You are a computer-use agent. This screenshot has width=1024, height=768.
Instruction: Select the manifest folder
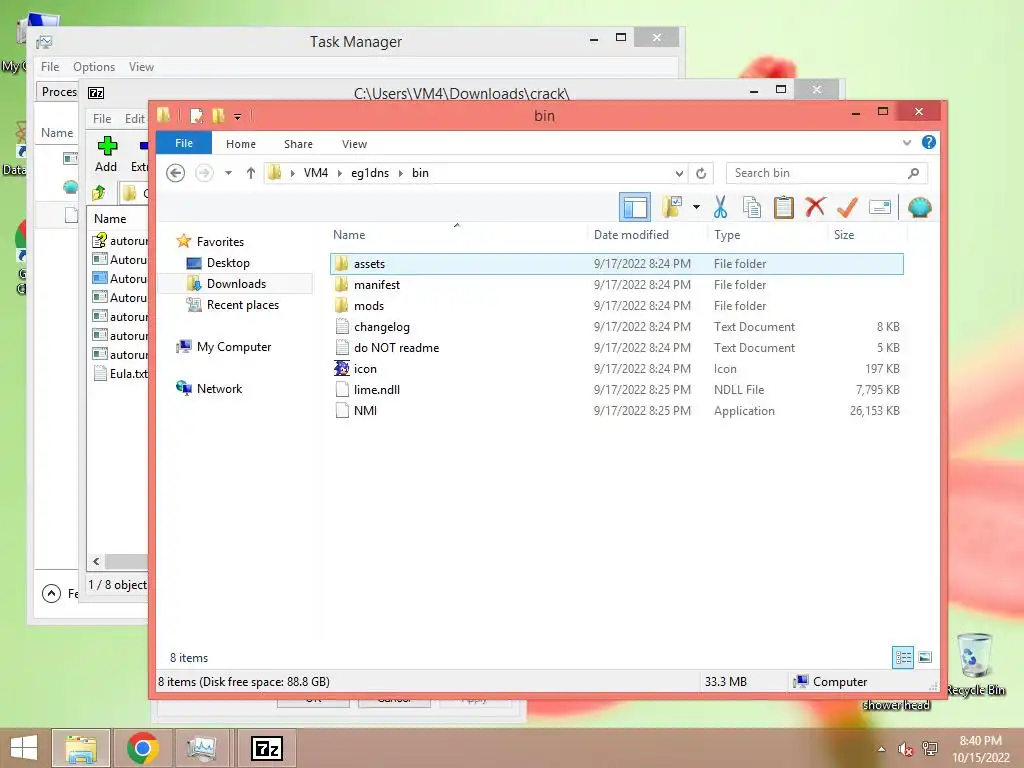point(617,285)
